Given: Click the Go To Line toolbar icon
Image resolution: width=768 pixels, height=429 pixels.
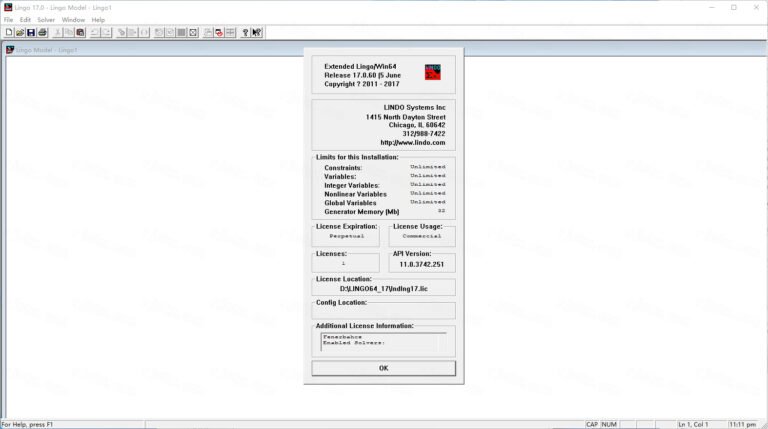Looking at the screenshot, I should [133, 32].
